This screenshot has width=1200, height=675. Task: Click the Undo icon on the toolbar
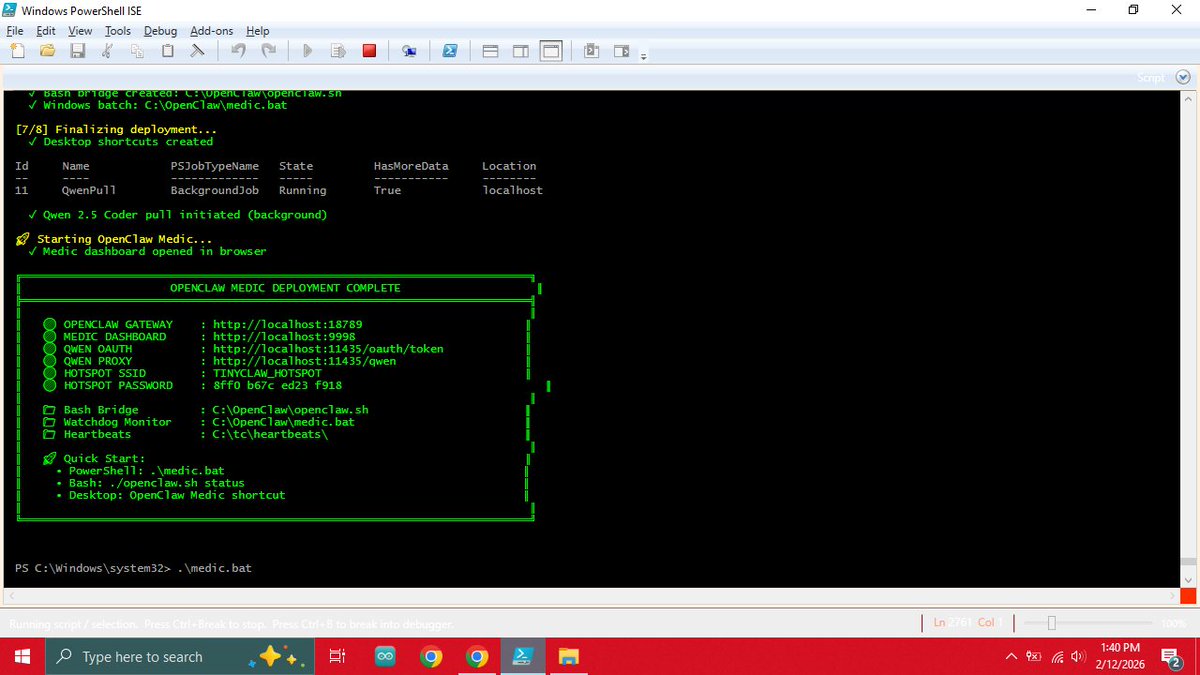[x=239, y=50]
